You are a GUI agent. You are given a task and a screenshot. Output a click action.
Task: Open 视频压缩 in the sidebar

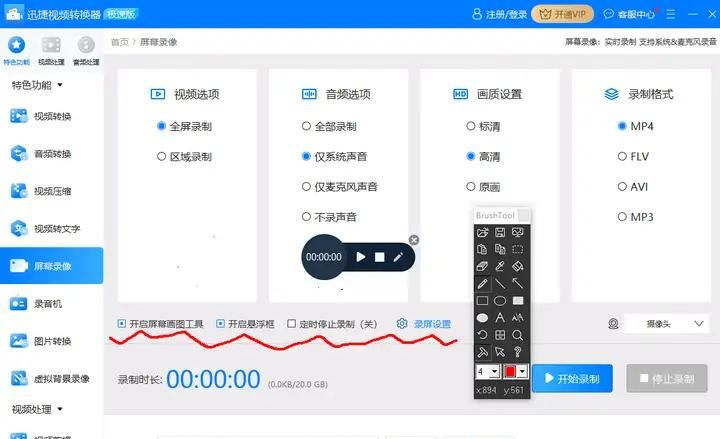(x=51, y=191)
